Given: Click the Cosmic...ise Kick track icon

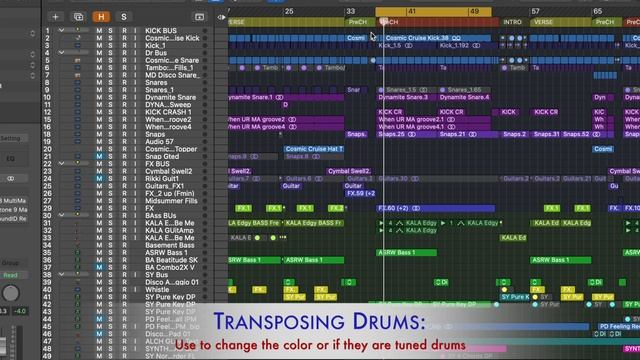Looking at the screenshot, I should pyautogui.click(x=78, y=38).
